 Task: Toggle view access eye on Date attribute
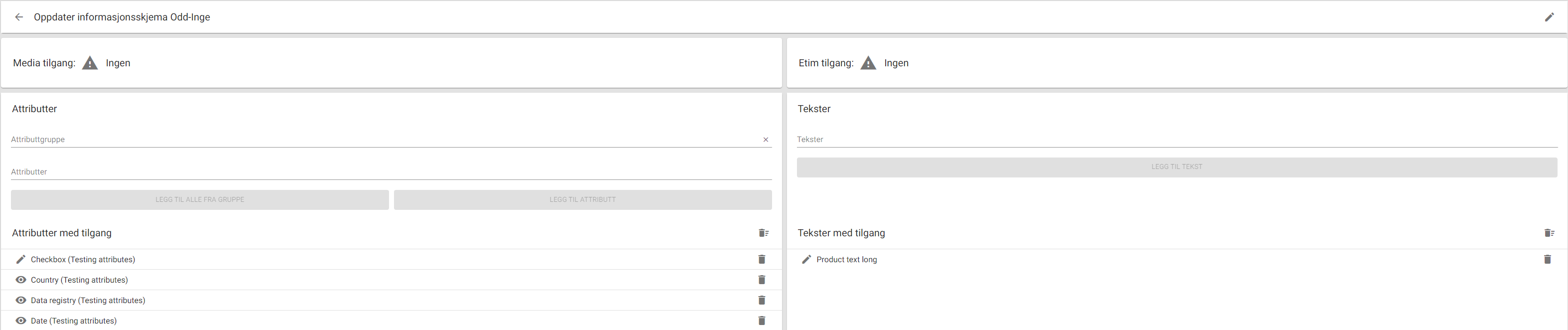(21, 321)
